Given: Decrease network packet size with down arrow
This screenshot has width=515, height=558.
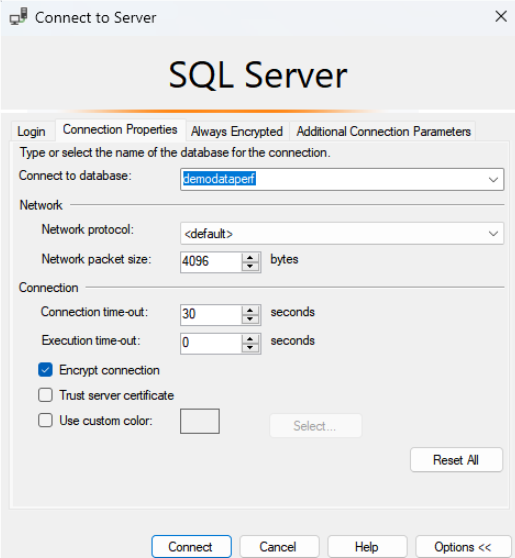Looking at the screenshot, I should point(250,267).
